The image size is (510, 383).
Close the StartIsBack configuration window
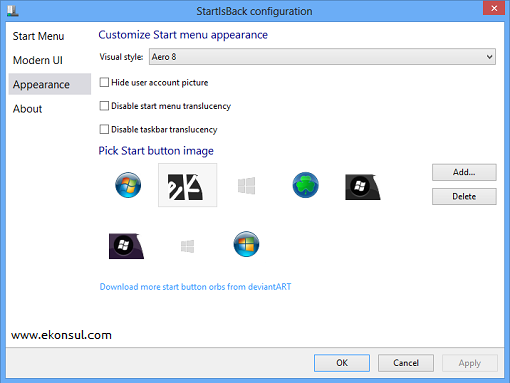pos(494,8)
